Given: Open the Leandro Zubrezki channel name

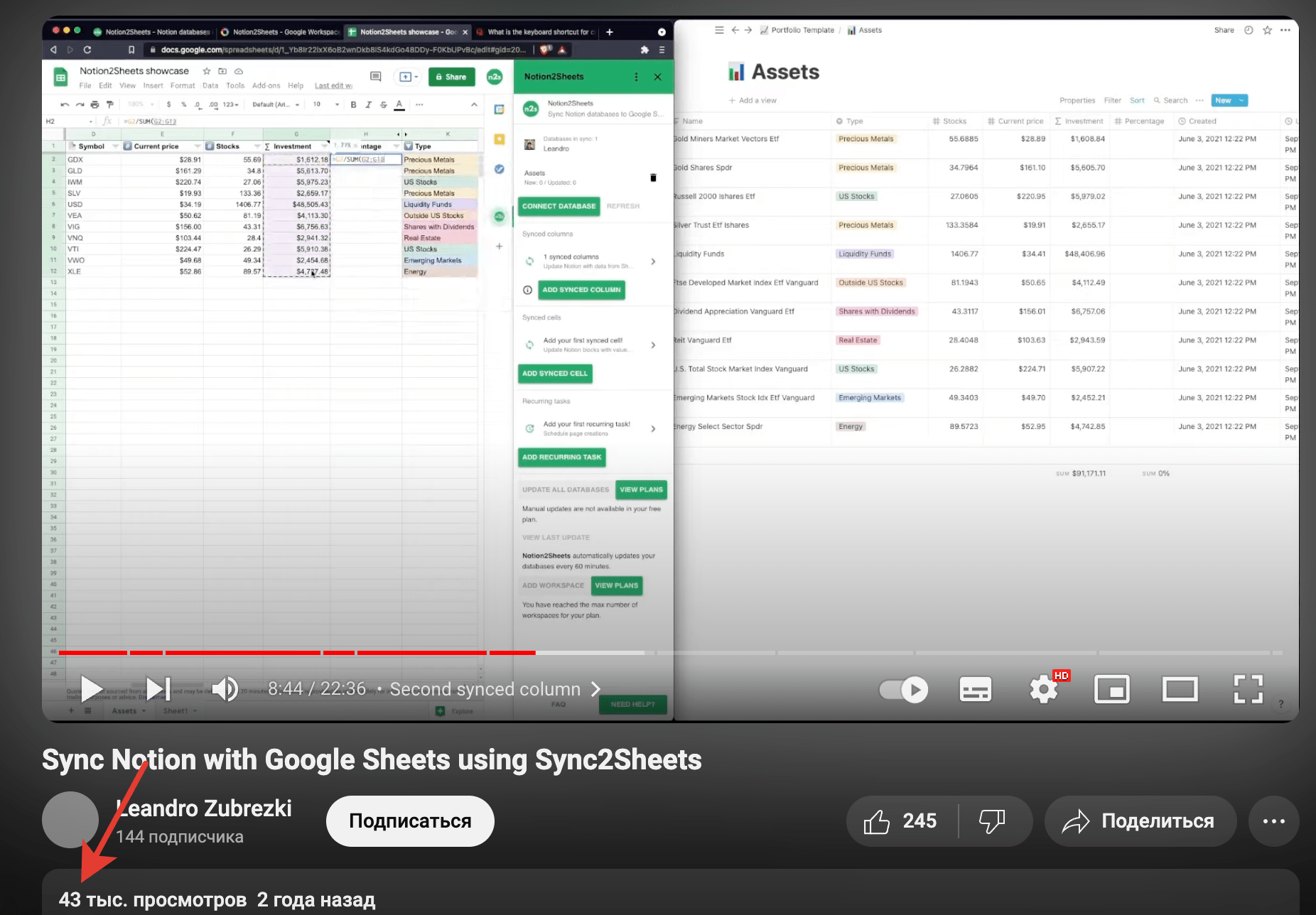Looking at the screenshot, I should point(204,808).
